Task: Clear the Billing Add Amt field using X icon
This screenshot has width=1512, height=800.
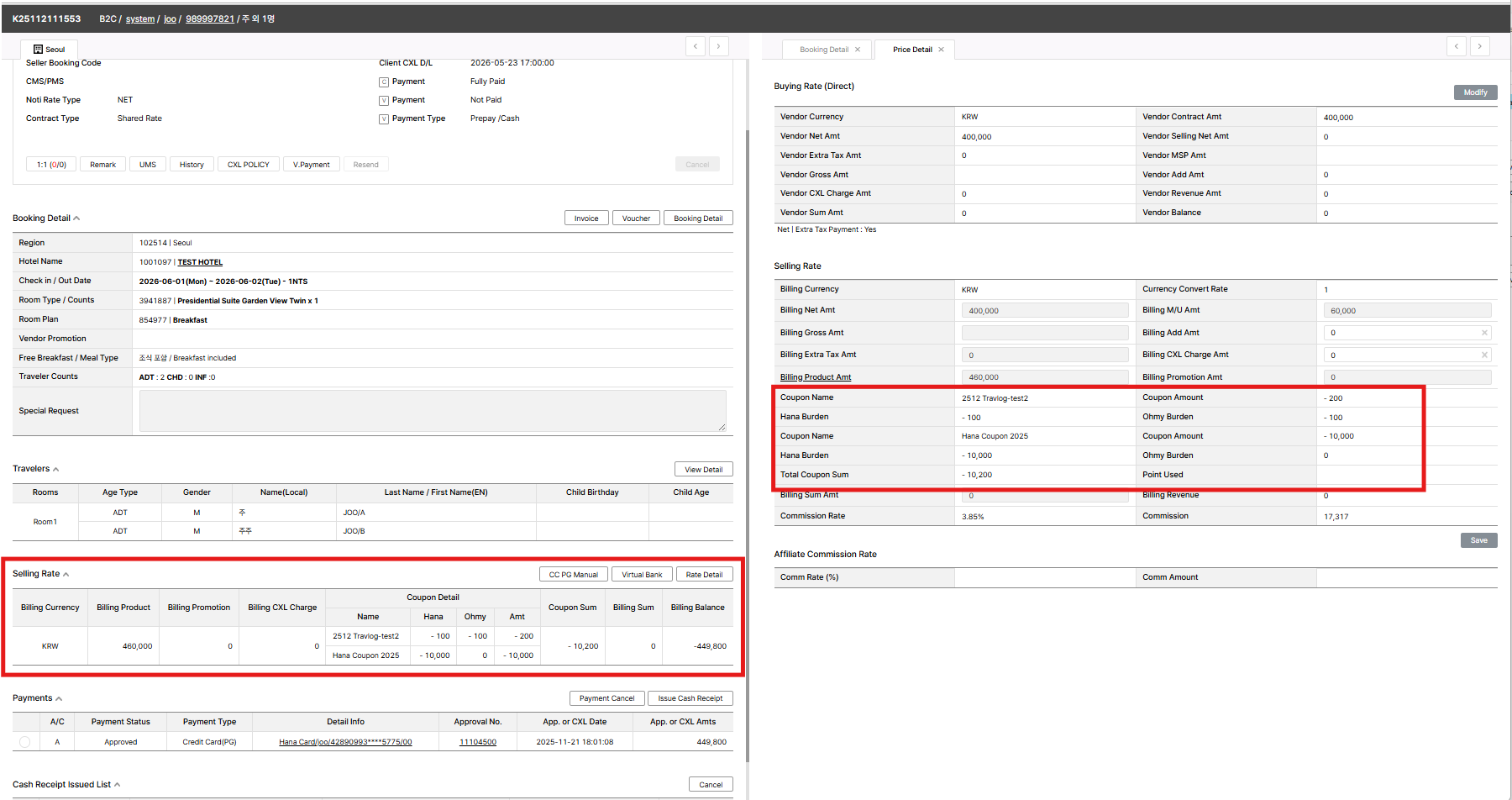Action: tap(1484, 333)
